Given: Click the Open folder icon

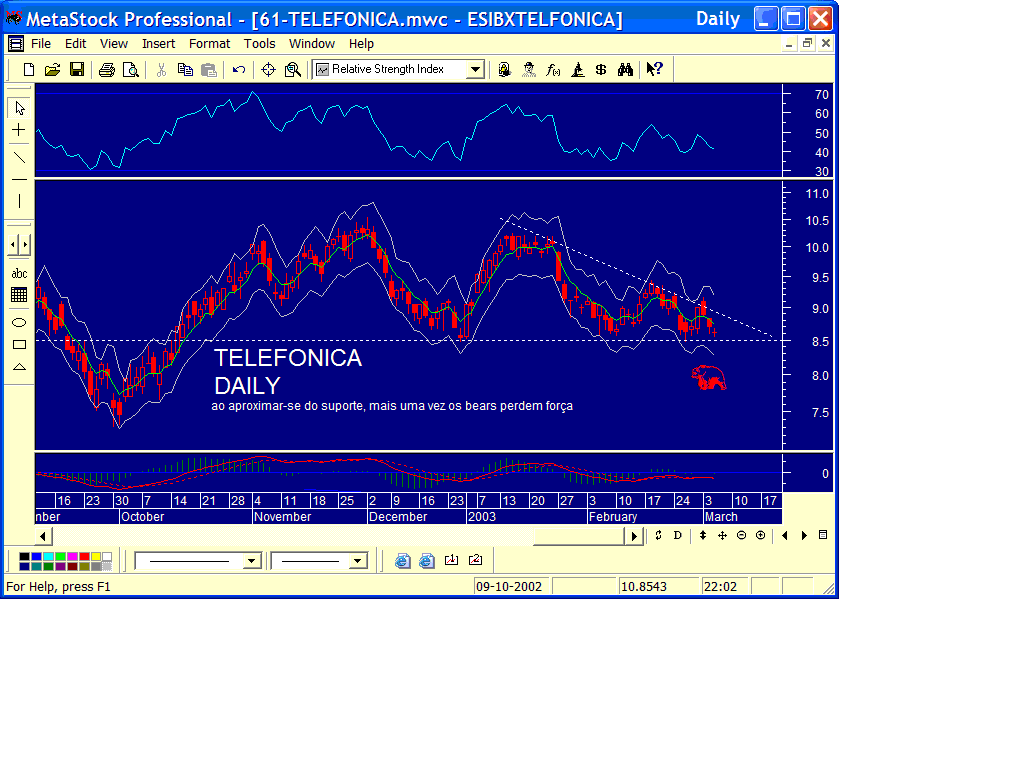Looking at the screenshot, I should [52, 69].
